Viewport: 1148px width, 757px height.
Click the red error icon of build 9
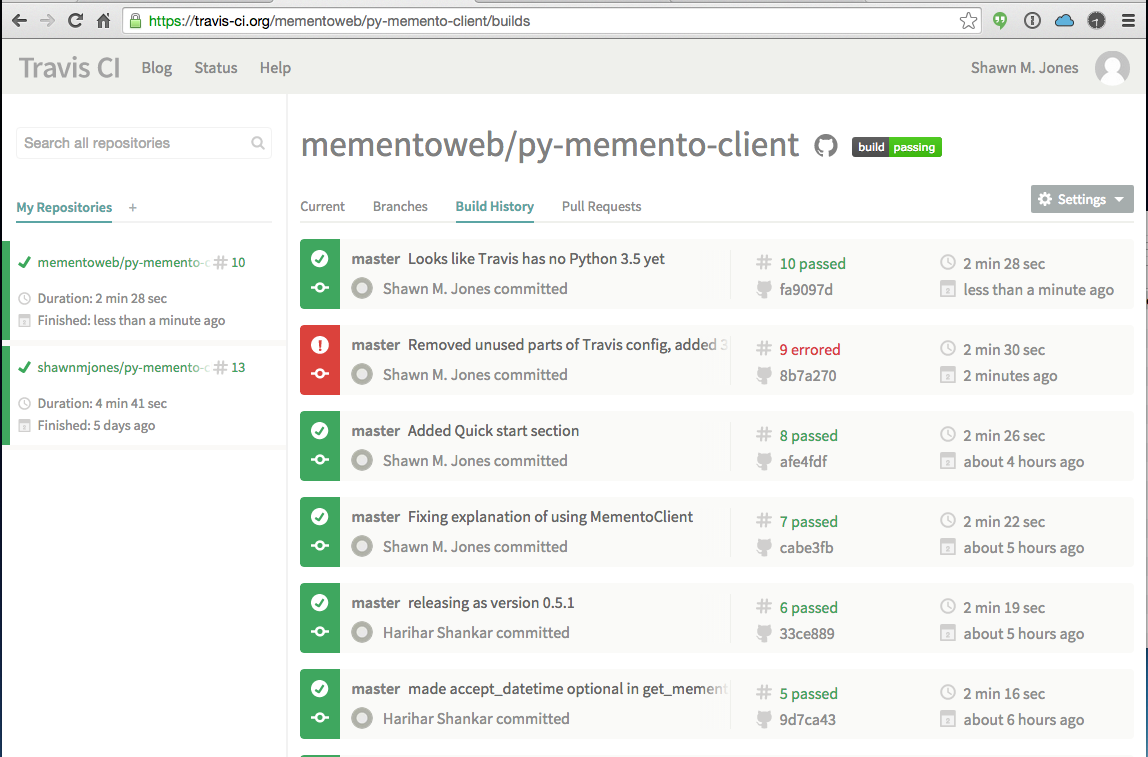click(320, 345)
